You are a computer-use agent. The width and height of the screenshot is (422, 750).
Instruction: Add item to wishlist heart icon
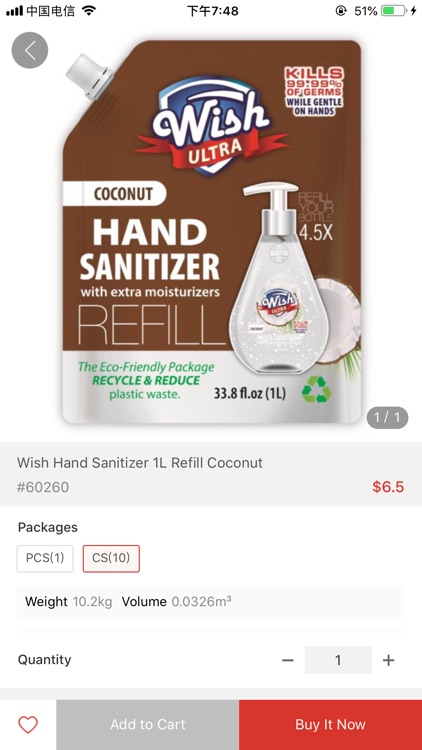coord(28,725)
